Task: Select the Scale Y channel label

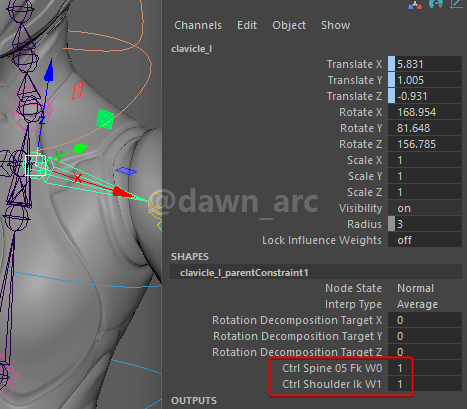Action: click(365, 176)
